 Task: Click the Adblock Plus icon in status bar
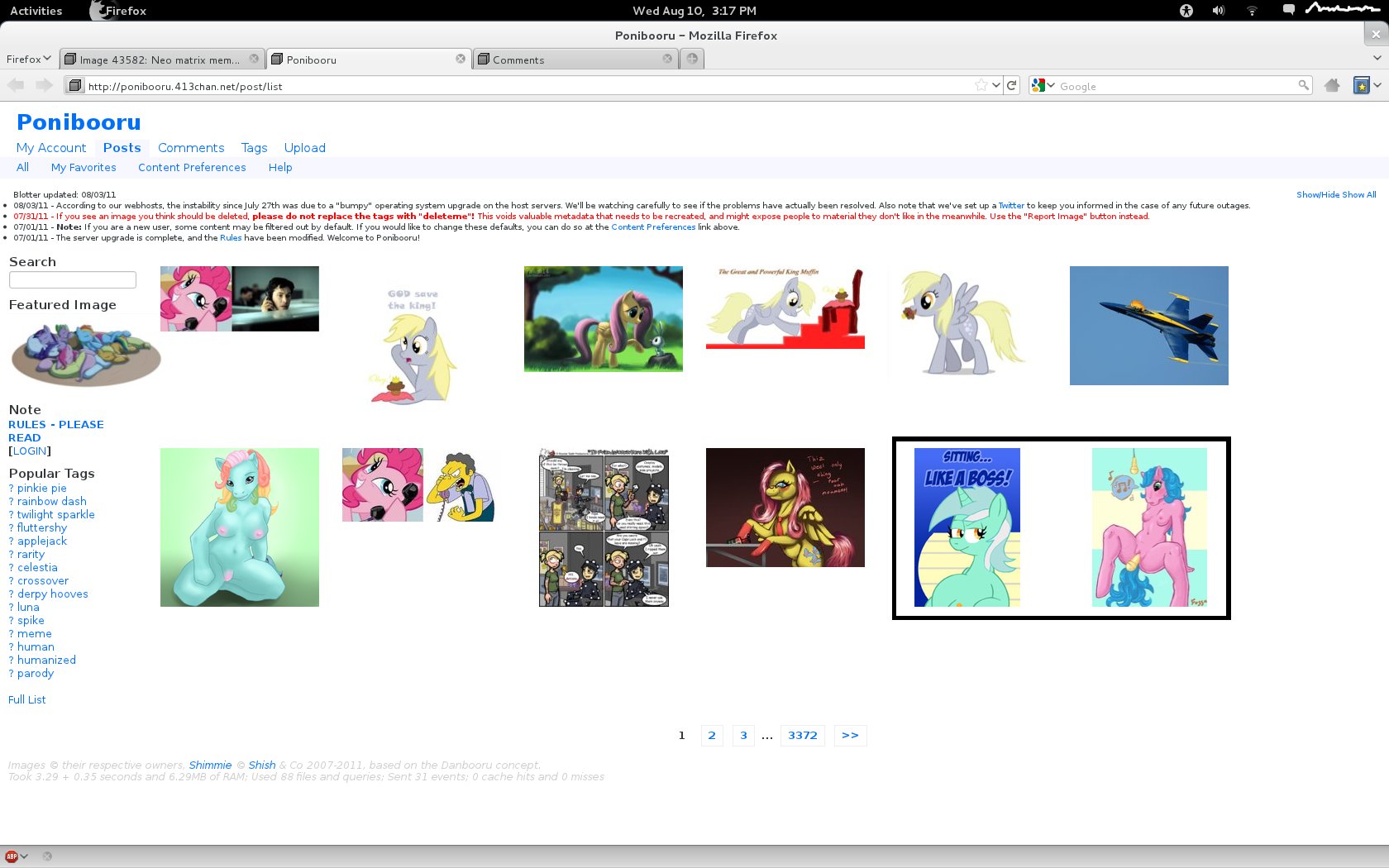pyautogui.click(x=12, y=856)
